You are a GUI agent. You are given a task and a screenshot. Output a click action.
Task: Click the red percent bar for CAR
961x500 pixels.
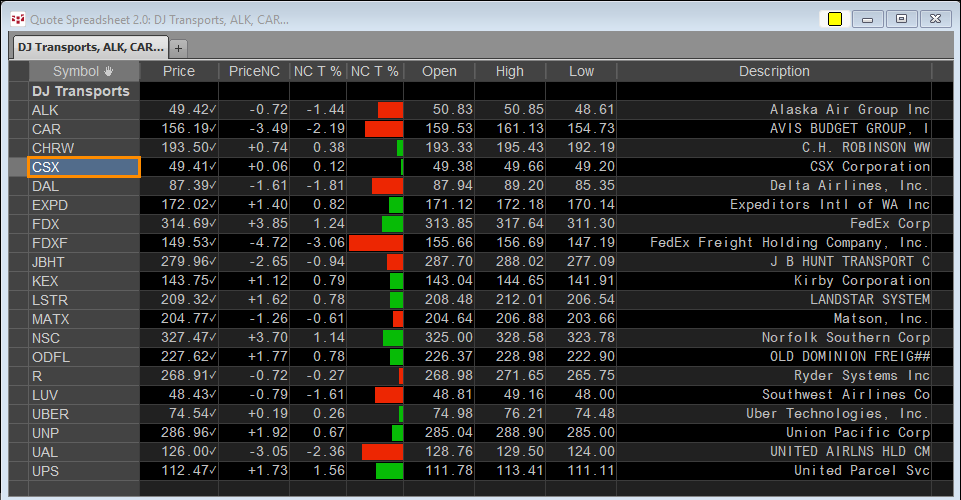[x=384, y=129]
